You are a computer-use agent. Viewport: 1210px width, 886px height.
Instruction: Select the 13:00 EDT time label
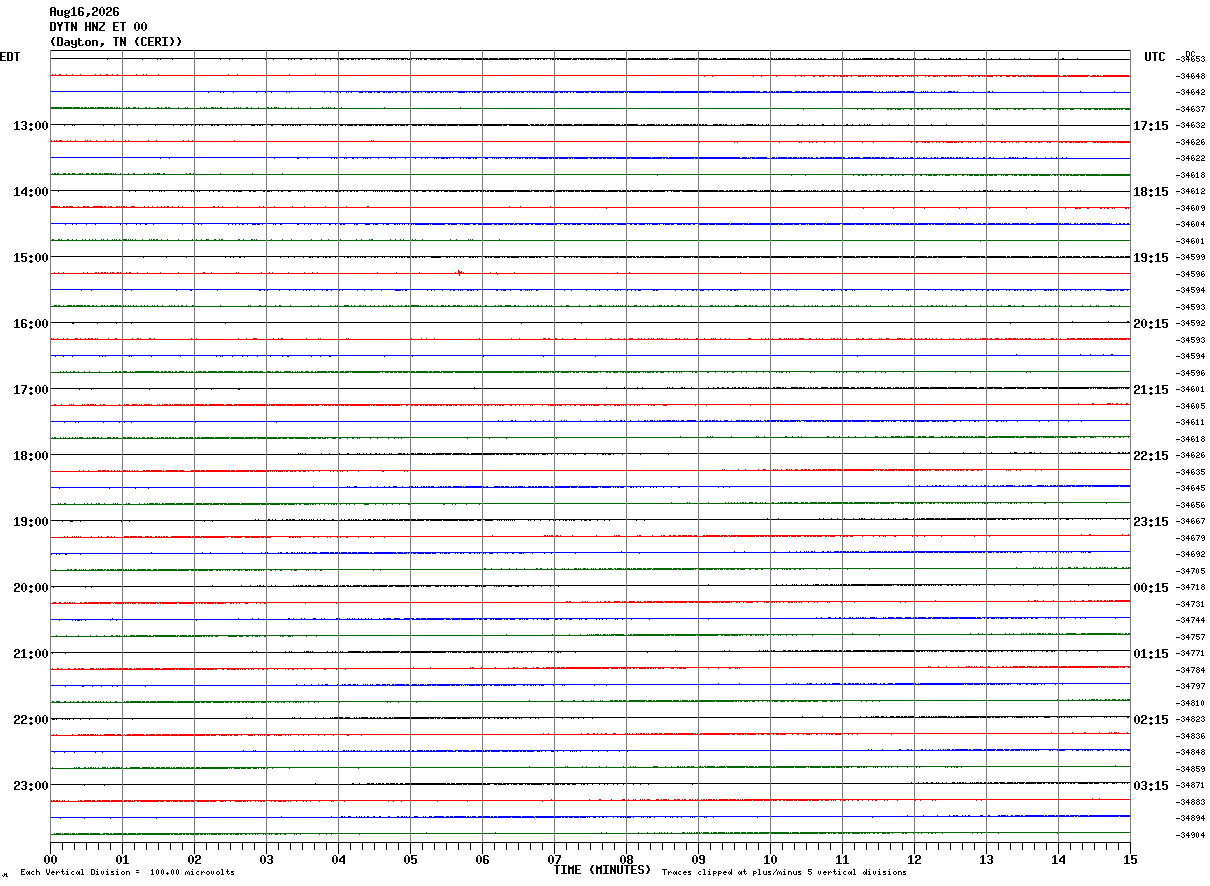pyautogui.click(x=30, y=126)
